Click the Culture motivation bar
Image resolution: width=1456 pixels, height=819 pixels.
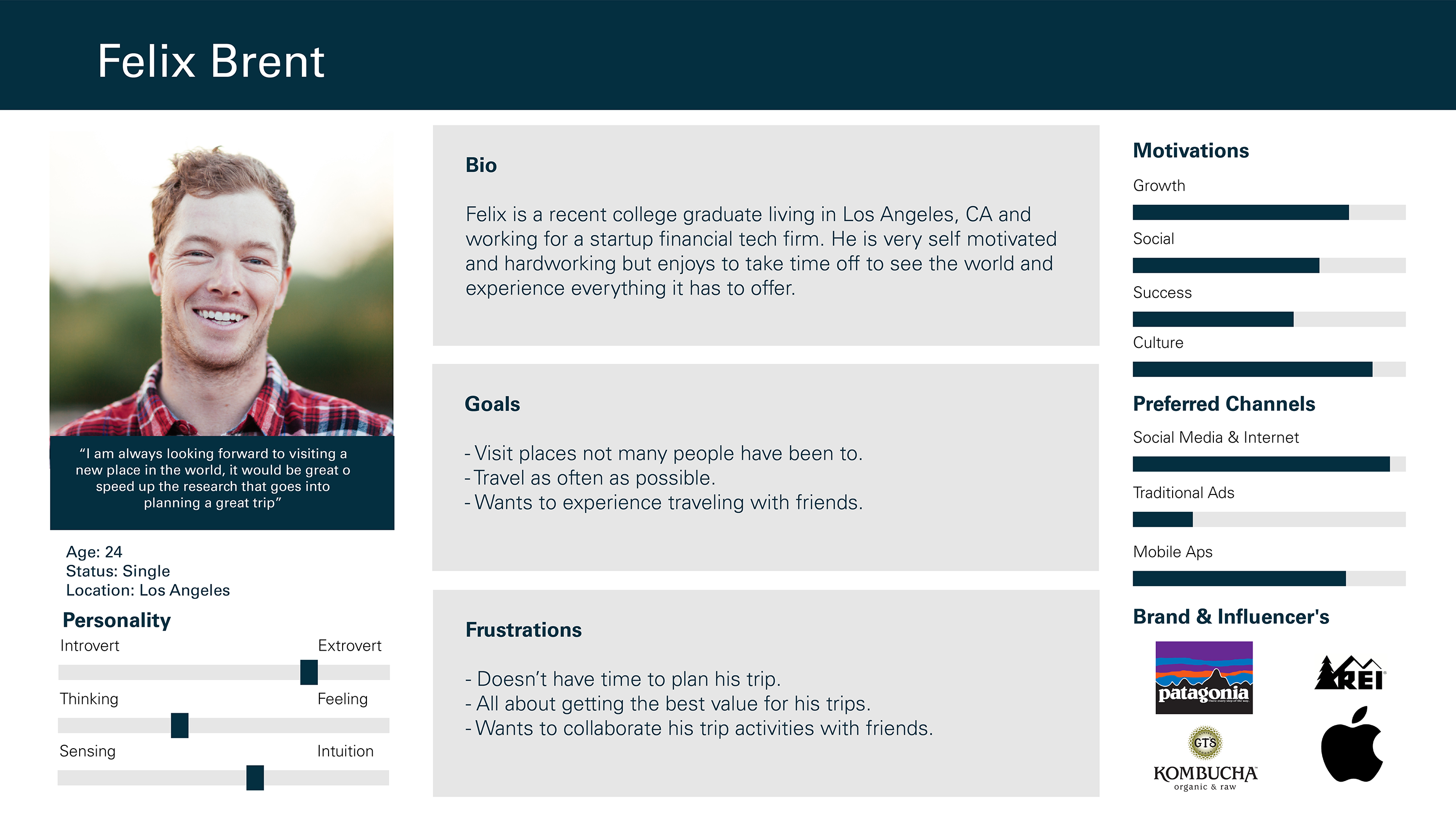[x=1269, y=369]
